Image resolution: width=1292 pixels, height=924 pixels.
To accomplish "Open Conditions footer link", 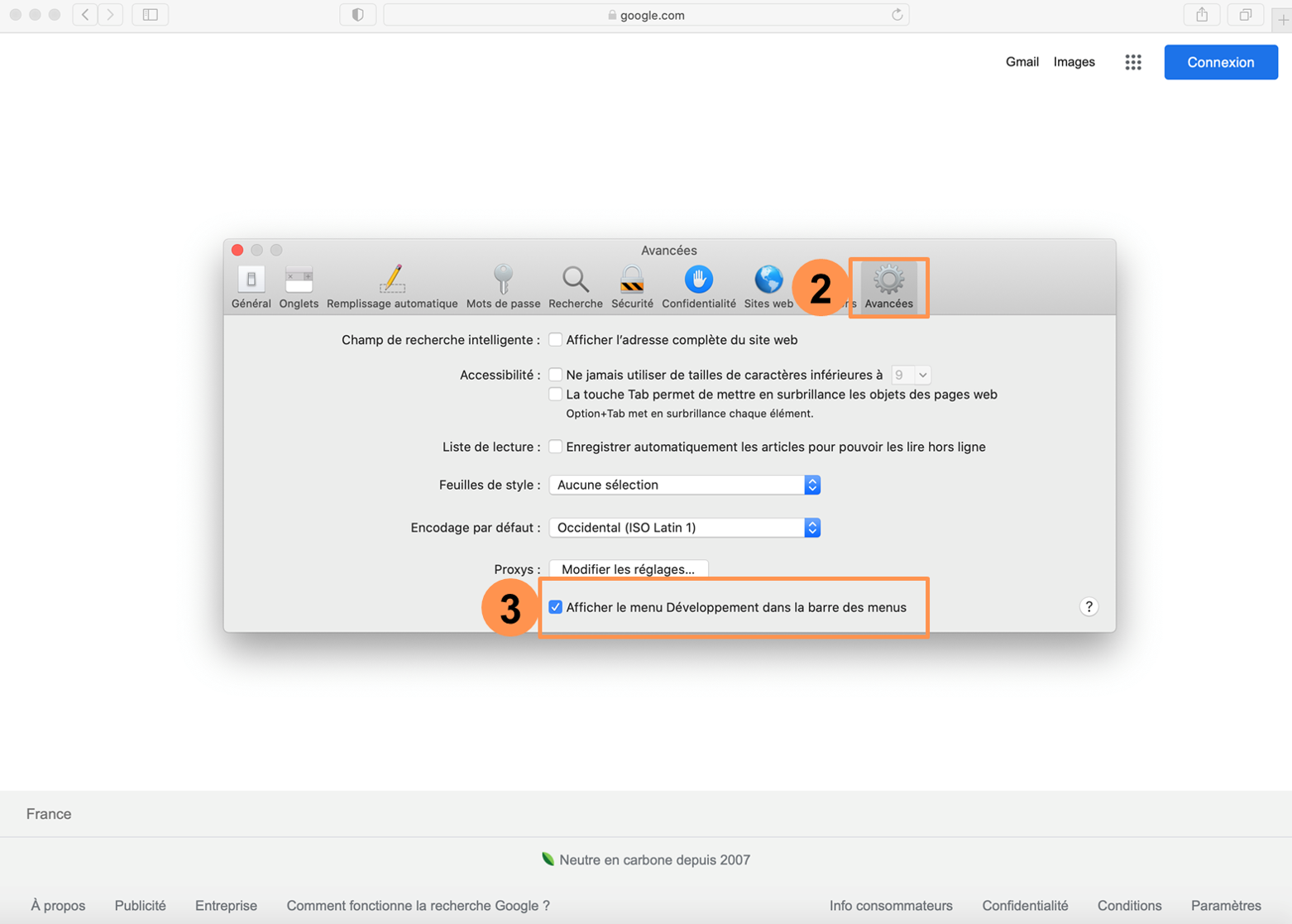I will (x=1129, y=906).
